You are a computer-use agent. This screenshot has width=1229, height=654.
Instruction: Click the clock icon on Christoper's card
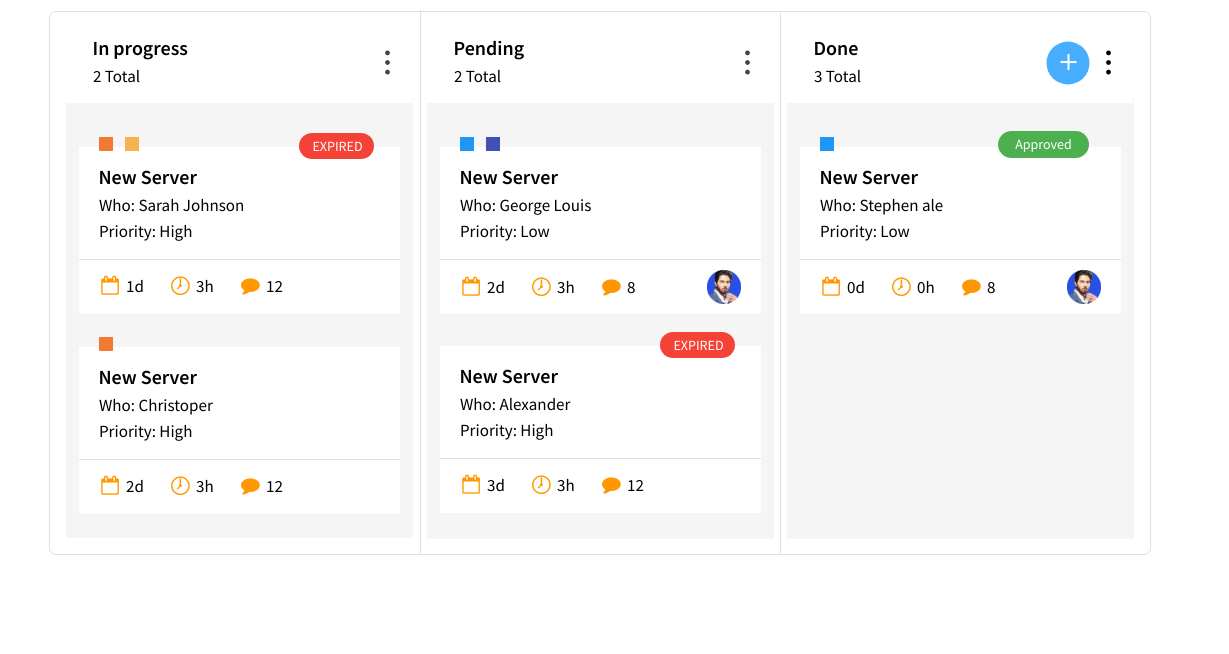(x=180, y=485)
